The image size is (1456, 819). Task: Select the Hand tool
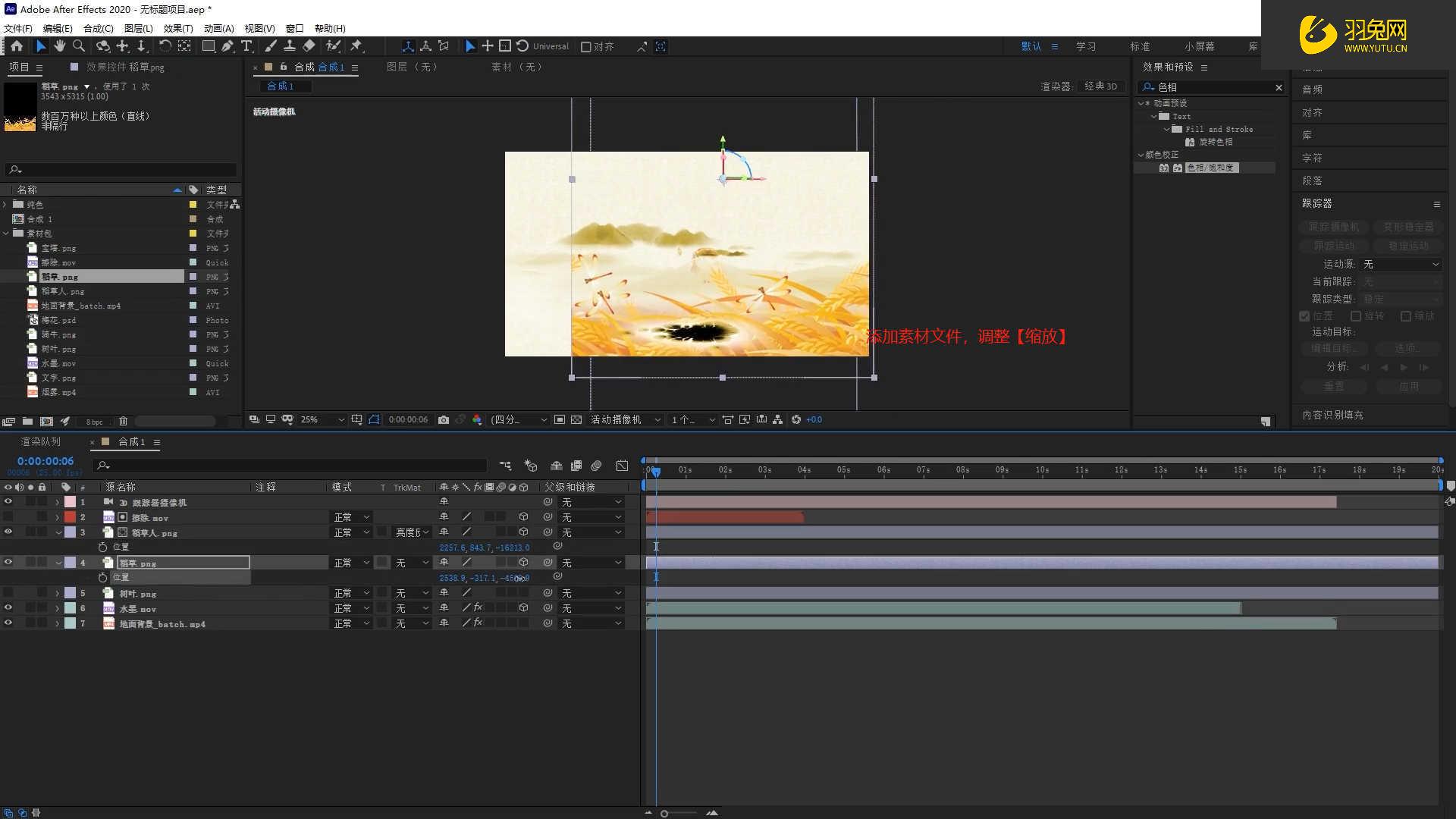pyautogui.click(x=59, y=46)
